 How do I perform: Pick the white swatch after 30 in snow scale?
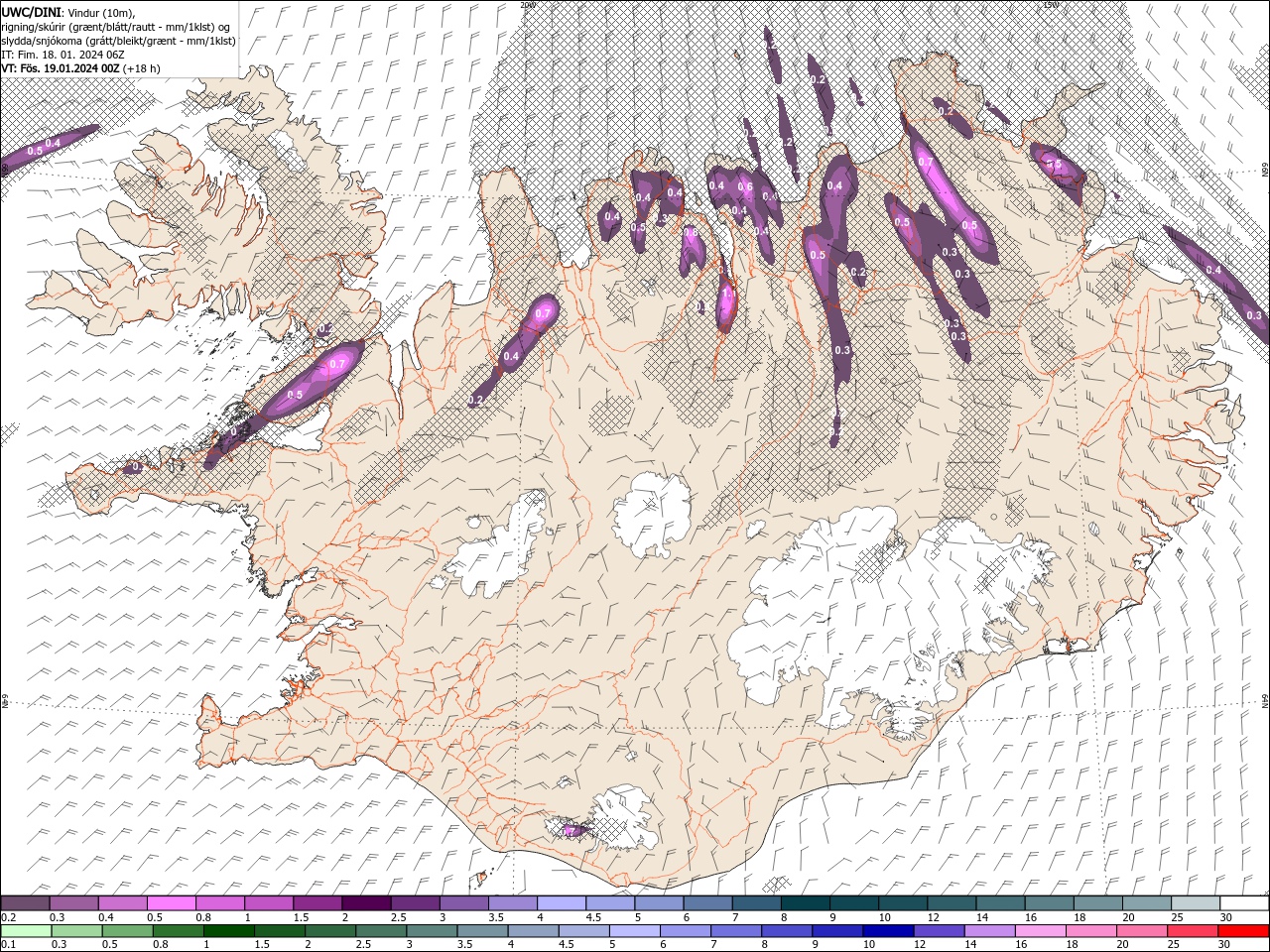1245,903
